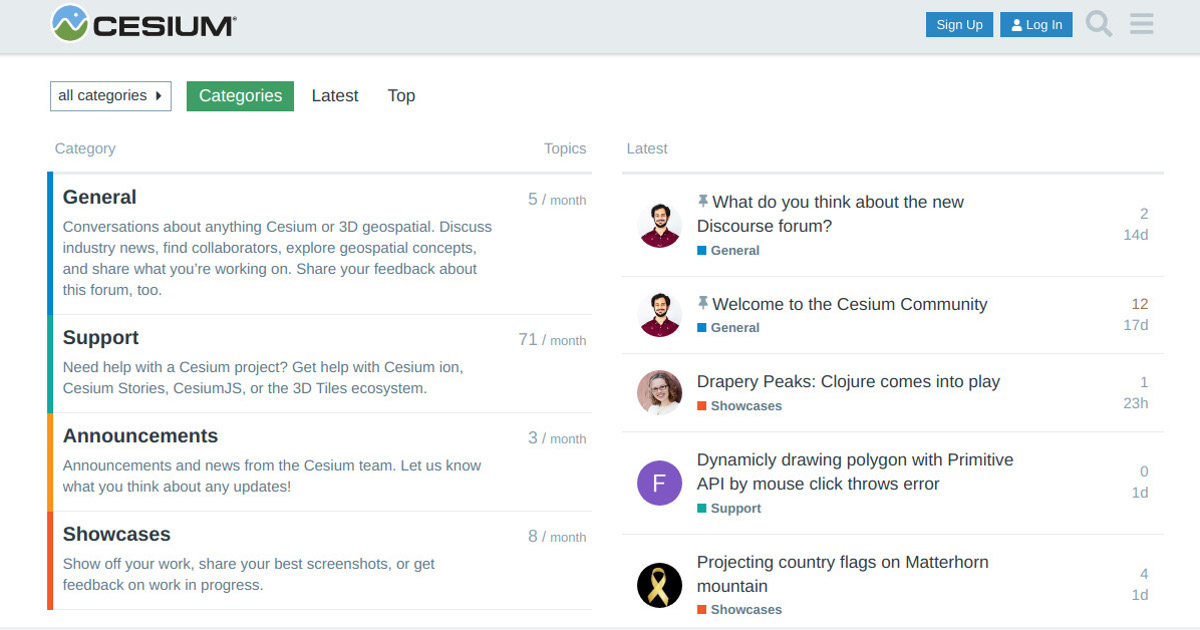Click the Cesium logo
The width and height of the screenshot is (1200, 630).
[x=142, y=24]
